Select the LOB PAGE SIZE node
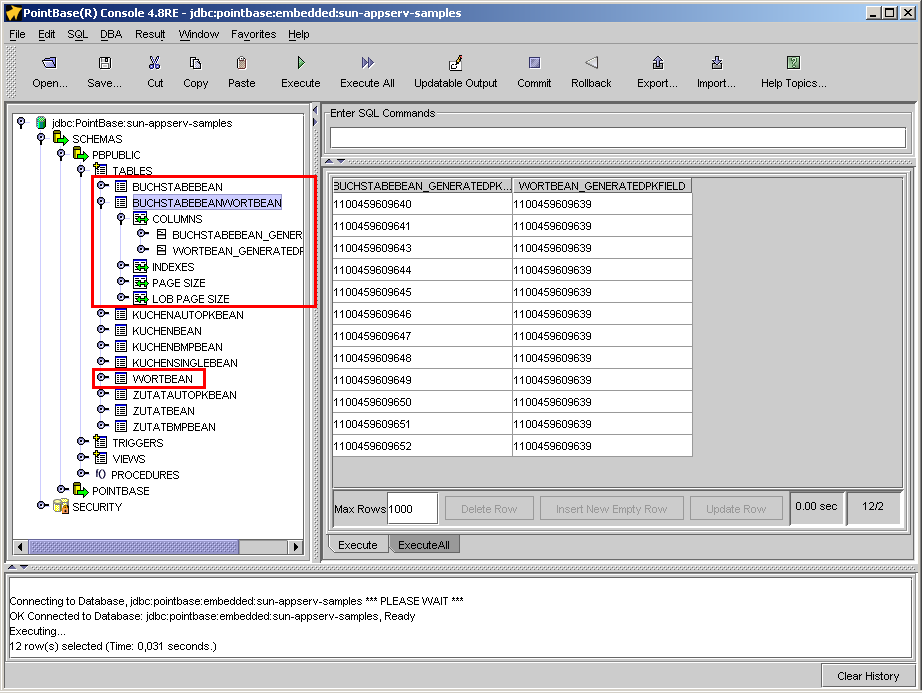 click(x=191, y=299)
